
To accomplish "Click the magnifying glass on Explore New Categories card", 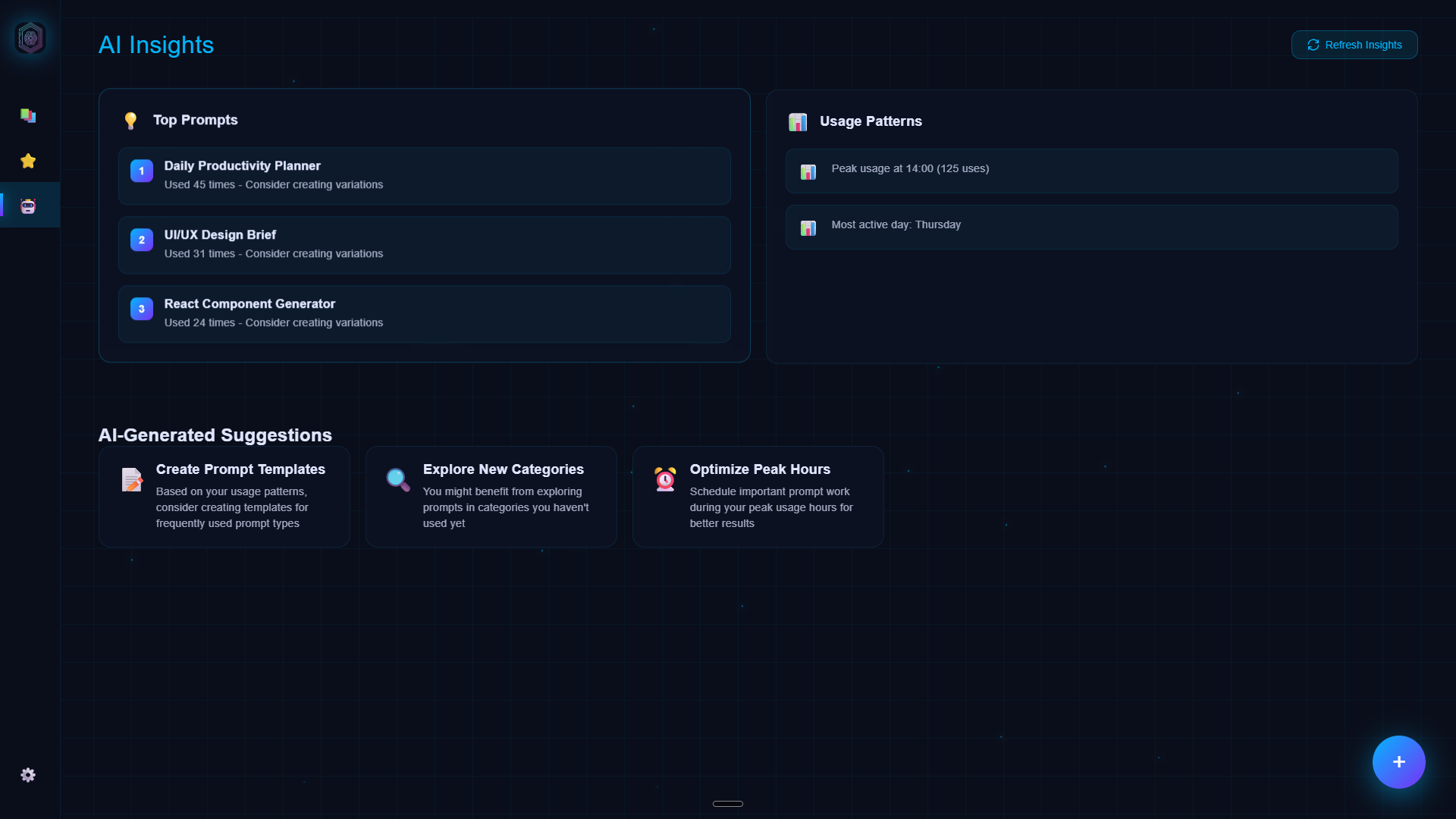I will [397, 479].
